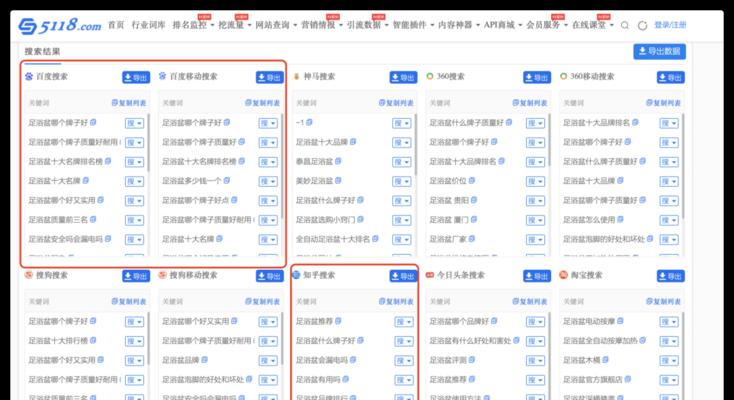734x400 pixels.
Task: Copy keyword 足浴盆厂家 in 360搜索
Action: [x=472, y=239]
